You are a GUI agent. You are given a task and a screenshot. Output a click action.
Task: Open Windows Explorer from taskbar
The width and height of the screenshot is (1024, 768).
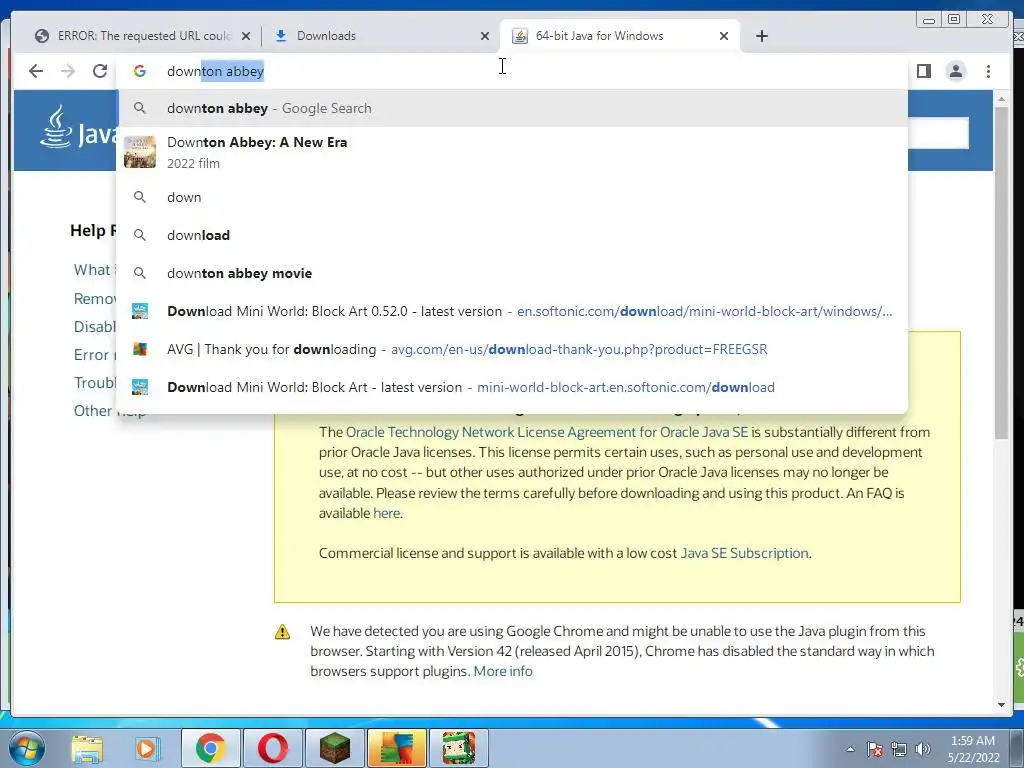click(88, 748)
